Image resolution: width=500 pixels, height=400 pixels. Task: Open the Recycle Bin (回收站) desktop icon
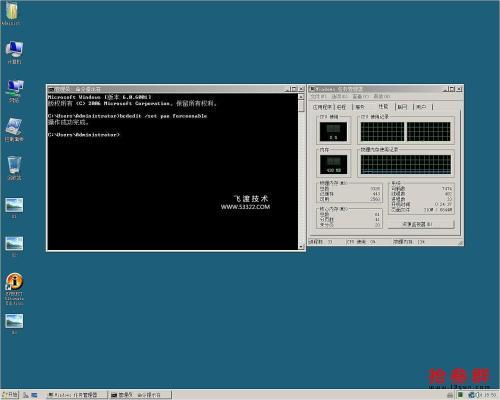14,168
